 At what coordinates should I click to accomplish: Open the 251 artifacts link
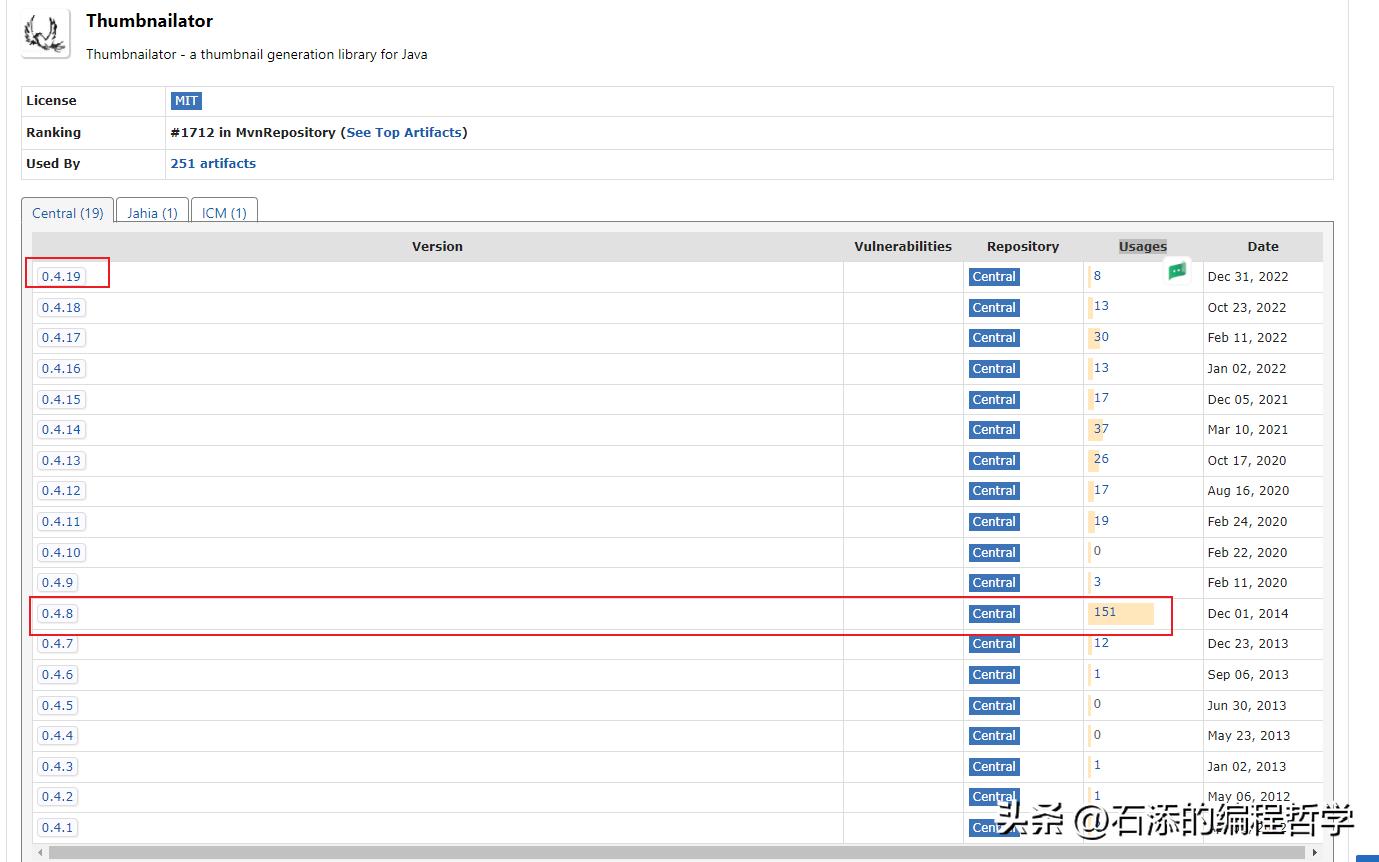213,163
